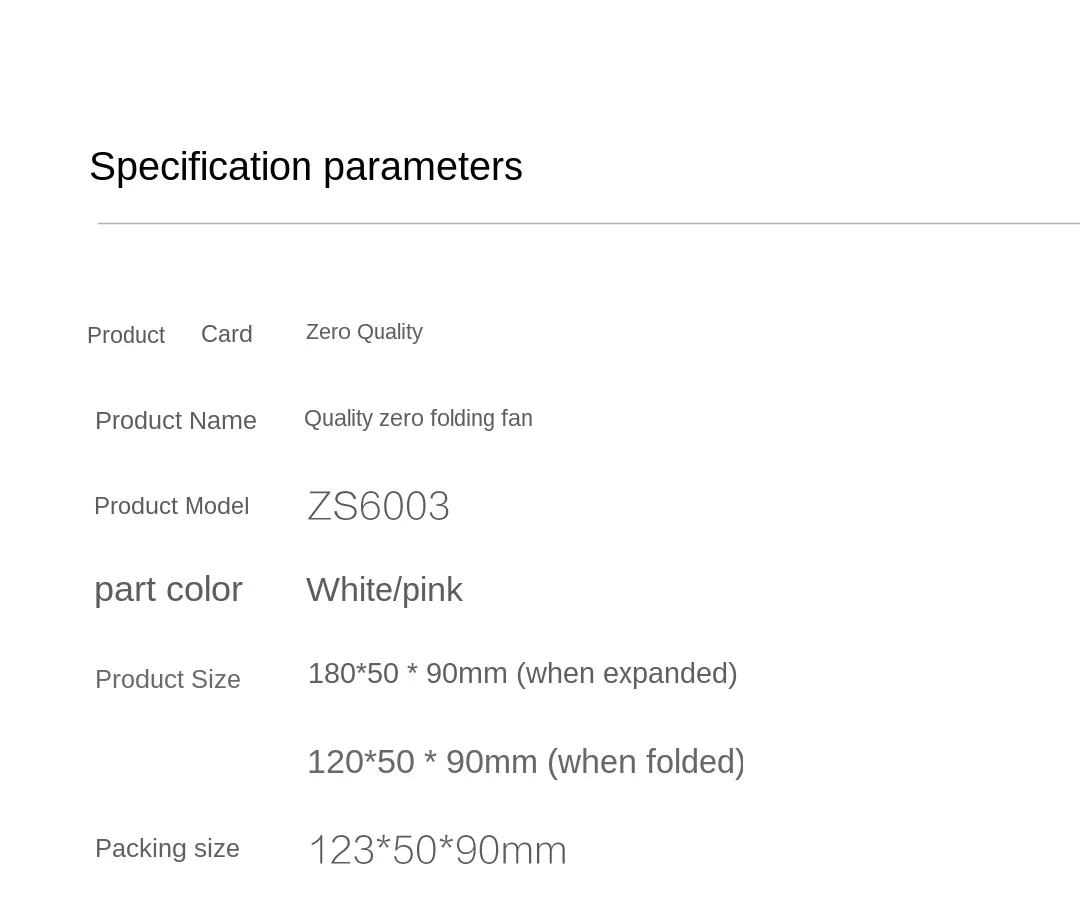The image size is (1080, 901).
Task: Click the Specification parameters heading
Action: tap(305, 167)
